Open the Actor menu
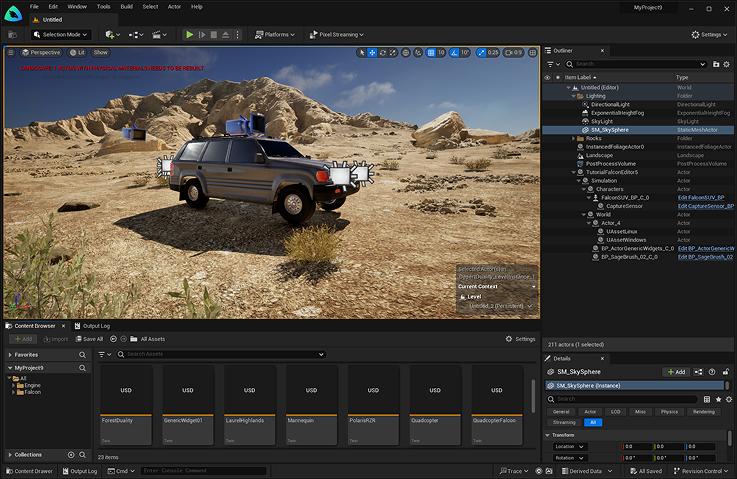Screen dimensions: 737x479 point(174,7)
